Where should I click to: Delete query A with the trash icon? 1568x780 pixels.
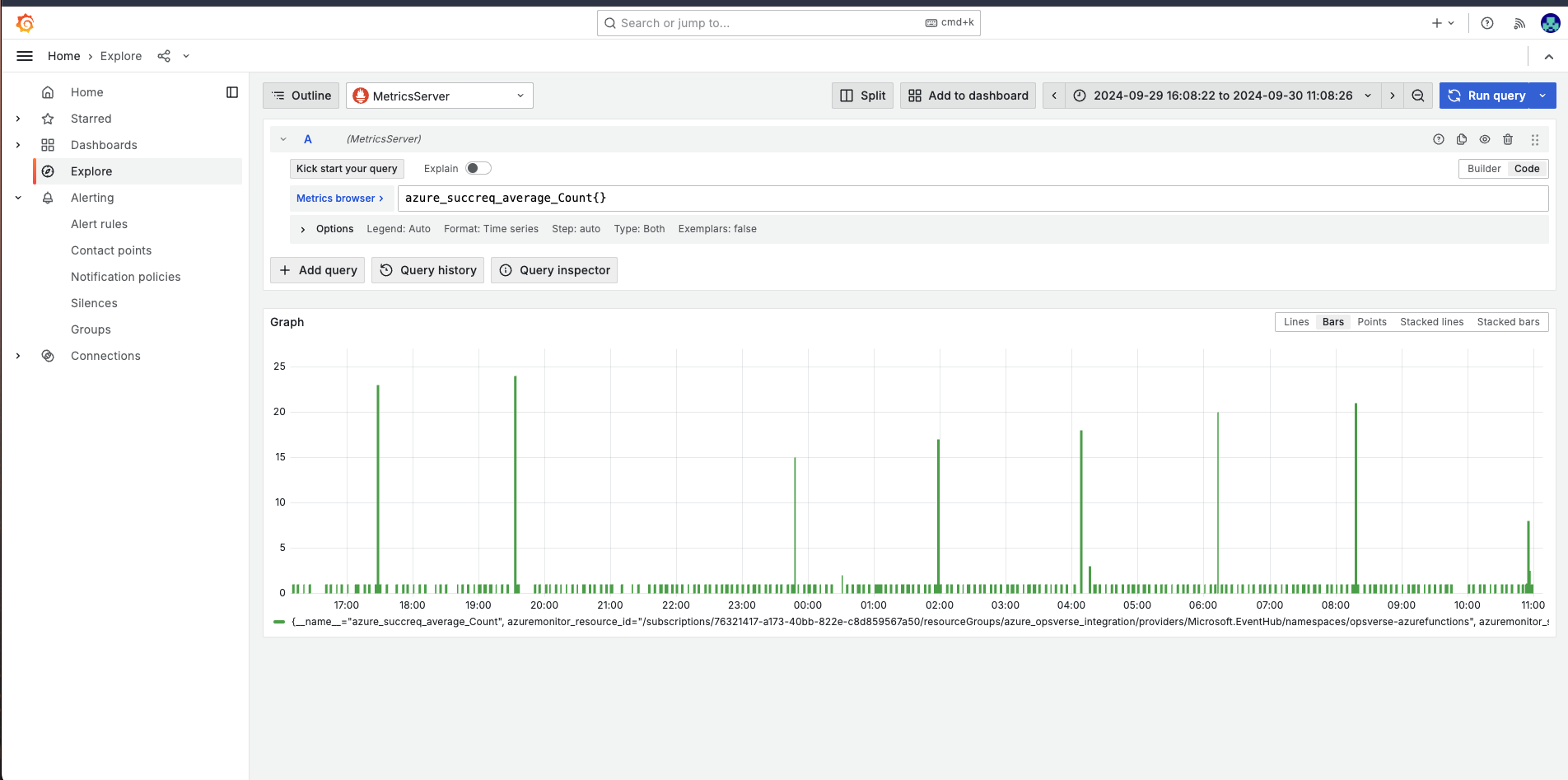[1508, 139]
